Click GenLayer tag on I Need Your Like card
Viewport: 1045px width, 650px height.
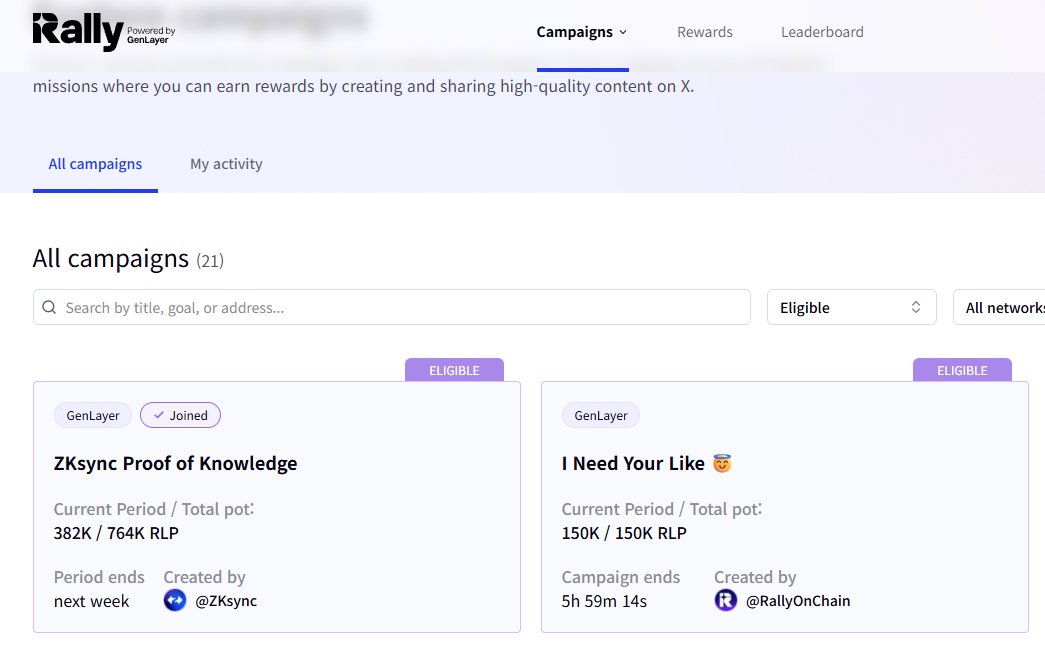(x=600, y=415)
